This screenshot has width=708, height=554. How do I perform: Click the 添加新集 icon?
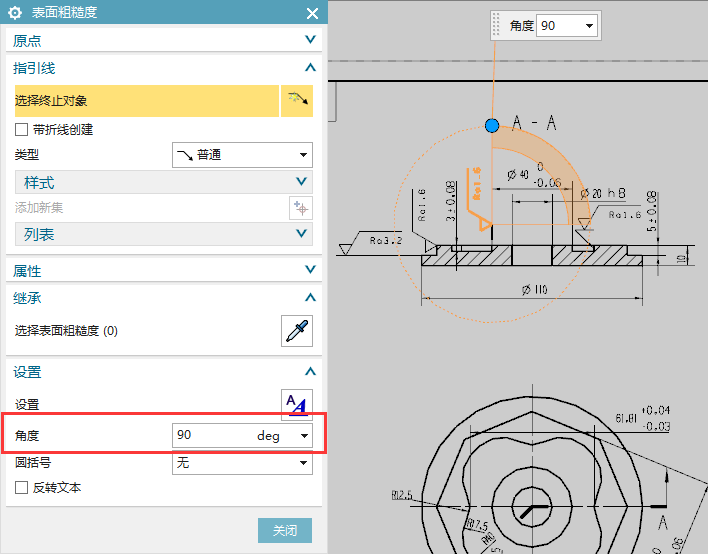tap(301, 208)
